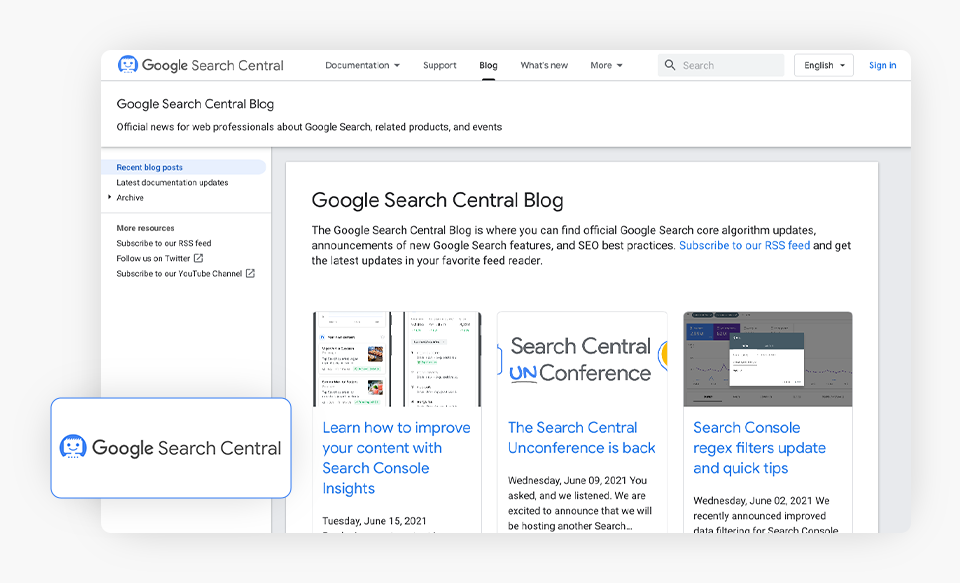Image resolution: width=960 pixels, height=583 pixels.
Task: Open the What's new tab
Action: tap(544, 65)
